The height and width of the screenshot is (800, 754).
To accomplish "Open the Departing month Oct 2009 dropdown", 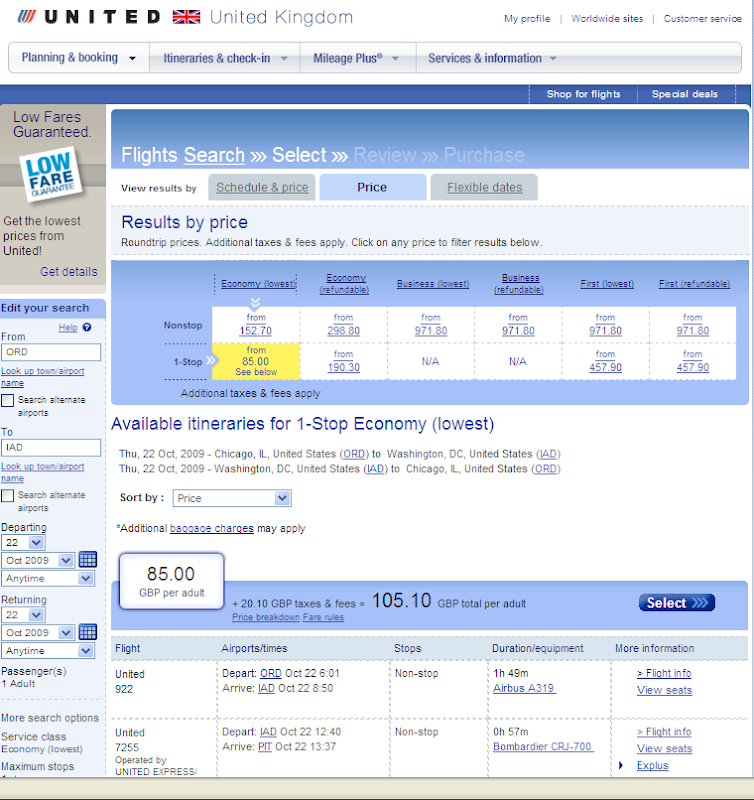I will pos(38,560).
